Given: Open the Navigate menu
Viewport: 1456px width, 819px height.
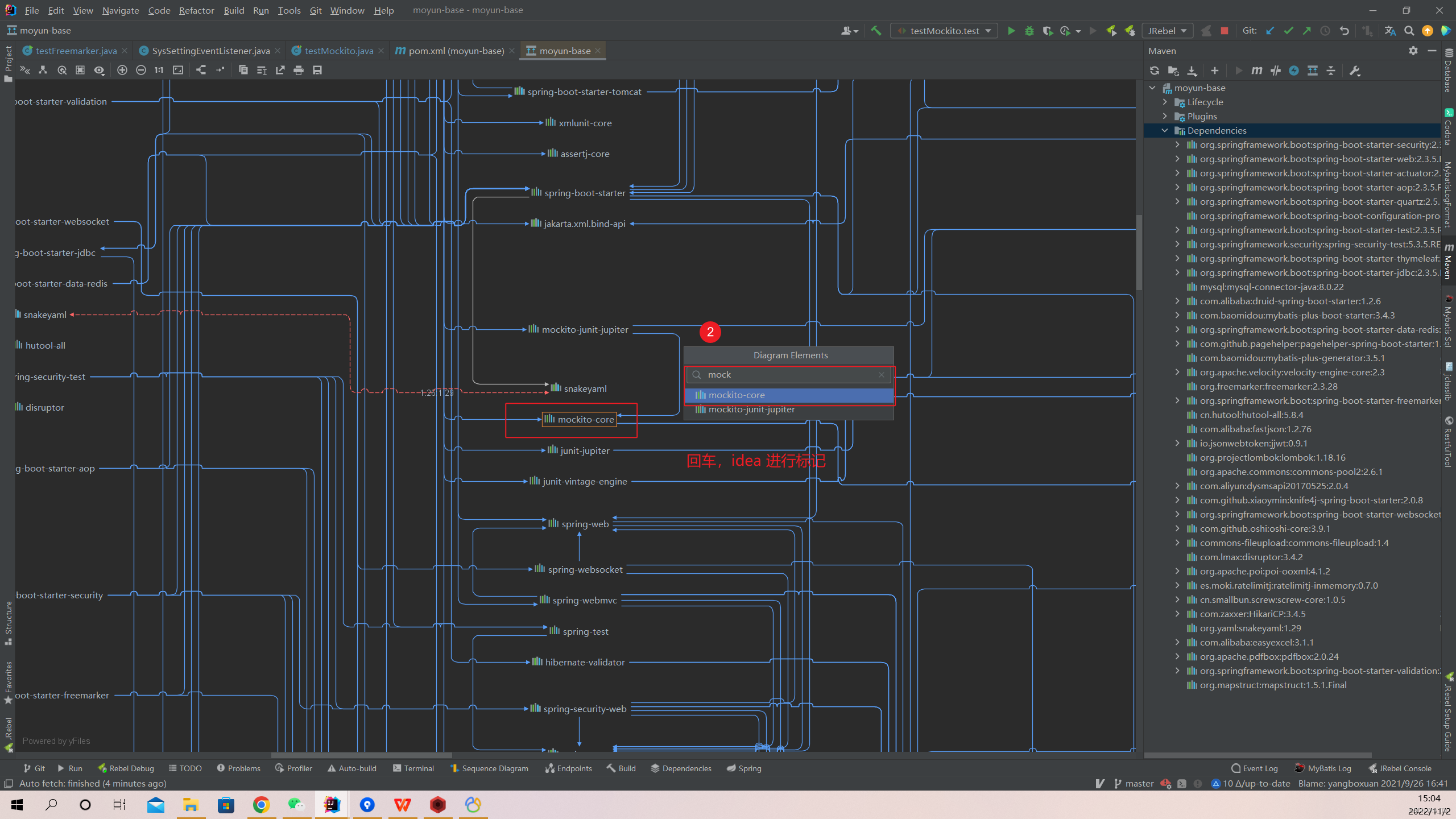Looking at the screenshot, I should [121, 10].
